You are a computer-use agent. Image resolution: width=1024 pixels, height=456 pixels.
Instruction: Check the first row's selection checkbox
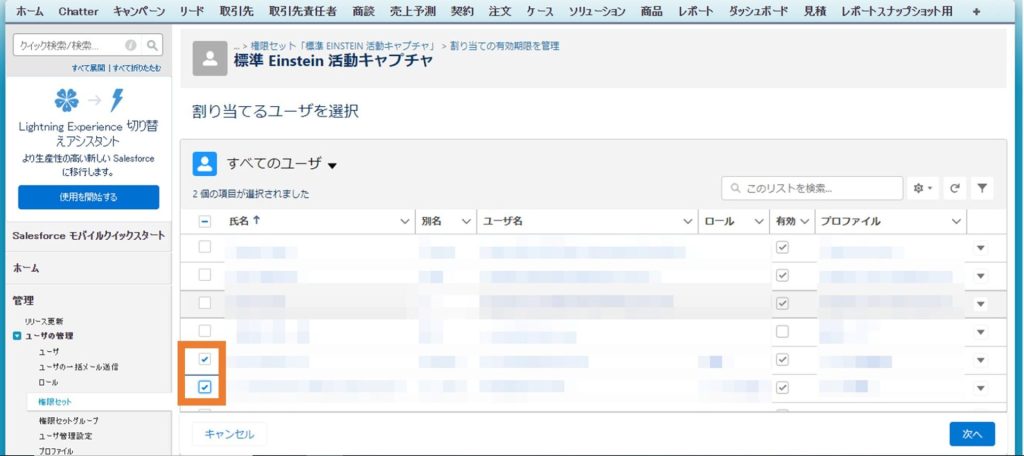click(204, 247)
